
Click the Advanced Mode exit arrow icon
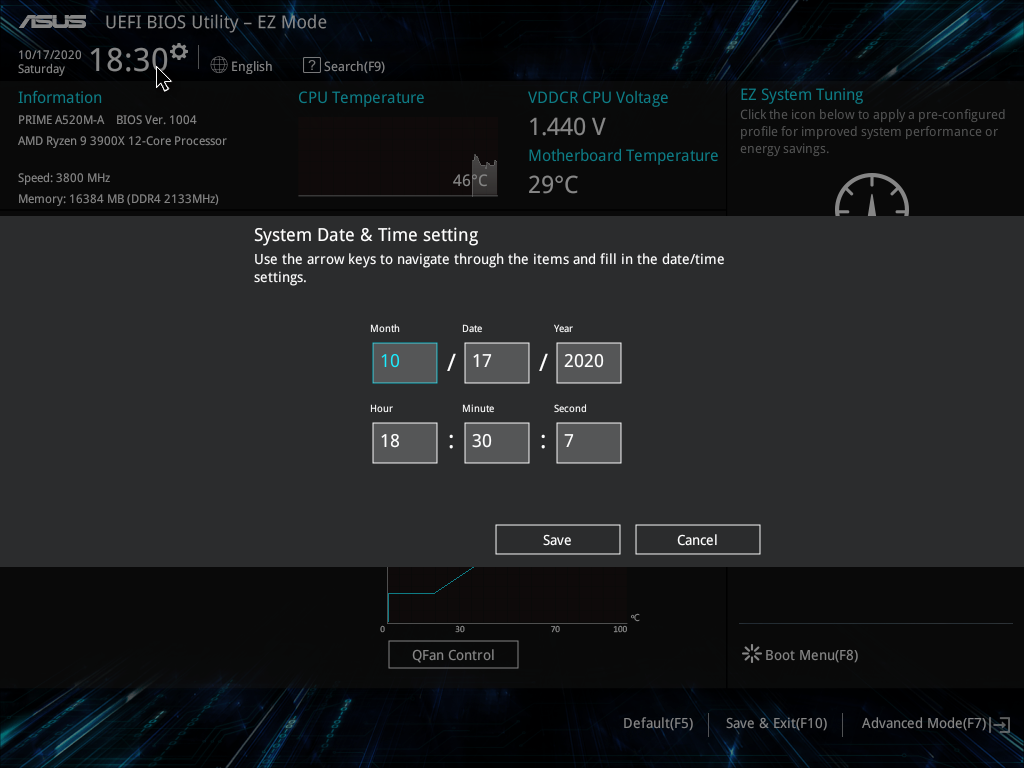(1000, 724)
